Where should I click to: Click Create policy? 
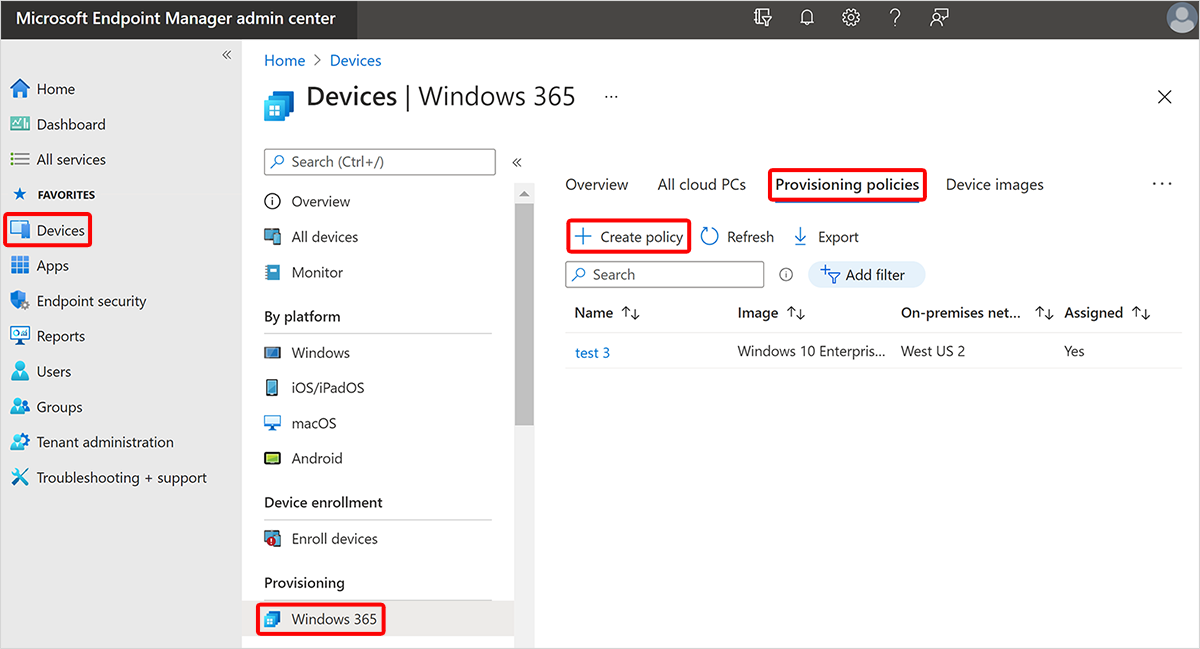[629, 237]
